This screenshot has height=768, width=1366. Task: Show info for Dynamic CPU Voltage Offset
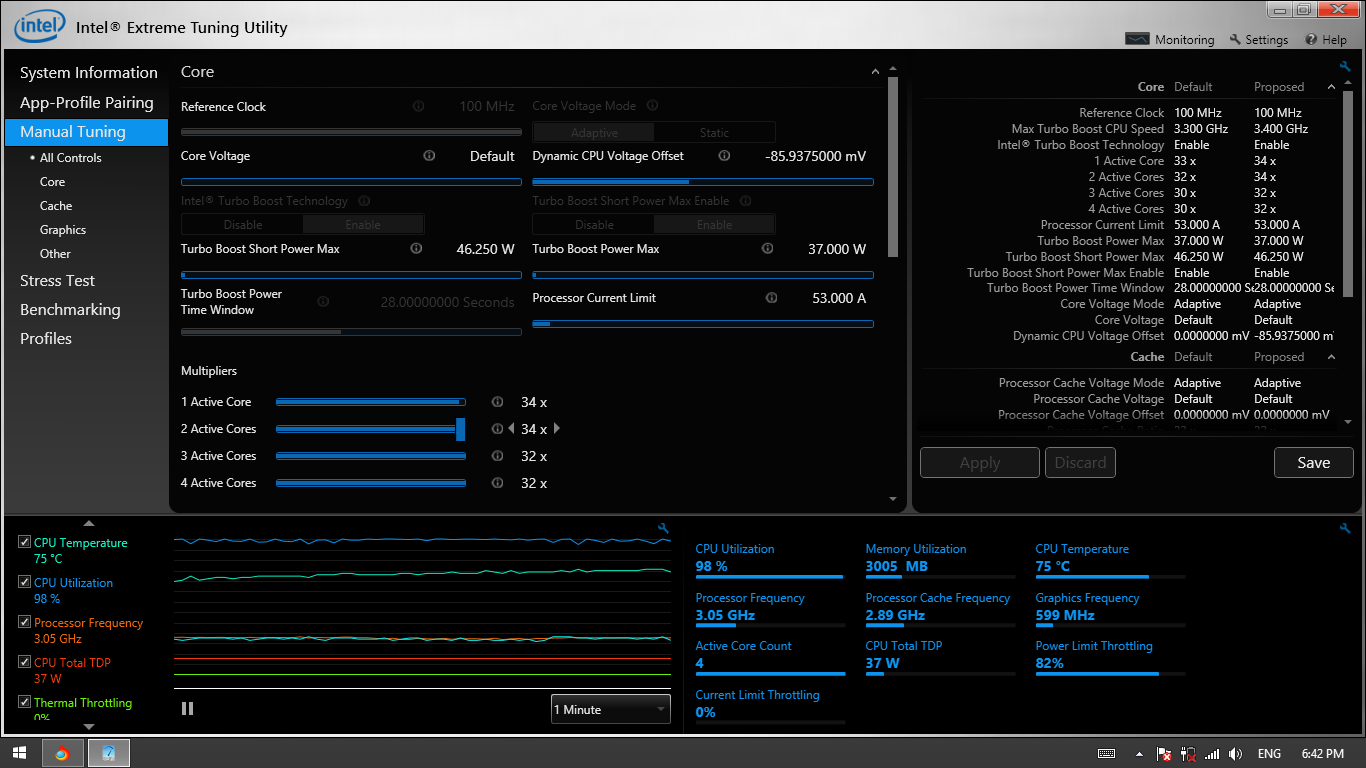pos(724,155)
